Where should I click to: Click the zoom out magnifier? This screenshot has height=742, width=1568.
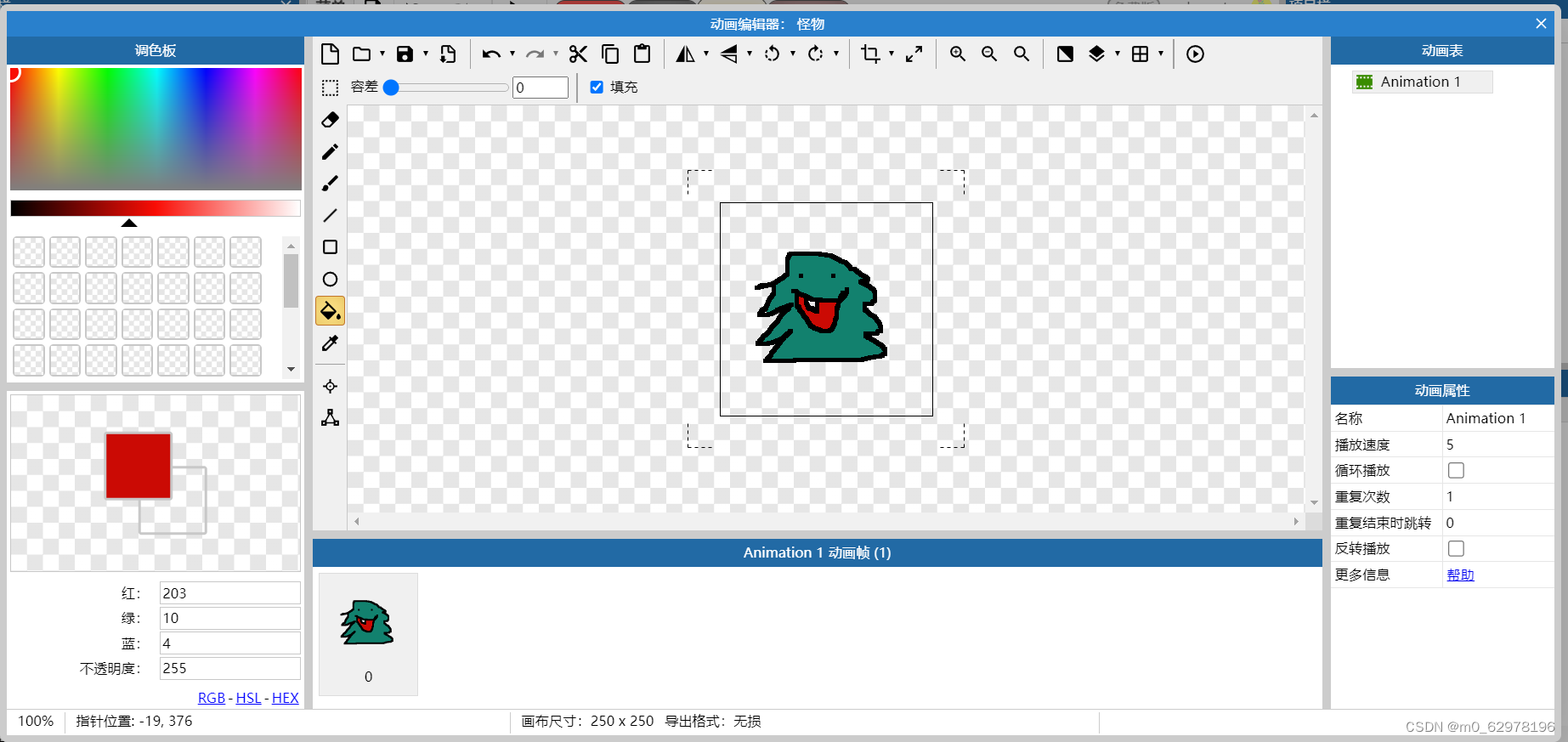tap(989, 54)
